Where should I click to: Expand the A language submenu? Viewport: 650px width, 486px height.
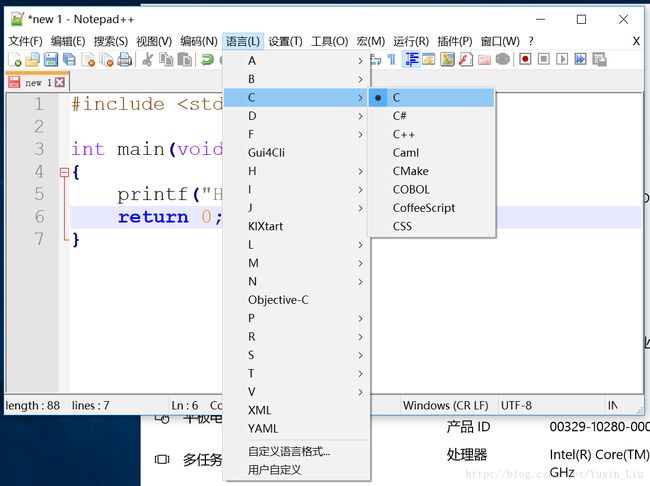click(296, 61)
